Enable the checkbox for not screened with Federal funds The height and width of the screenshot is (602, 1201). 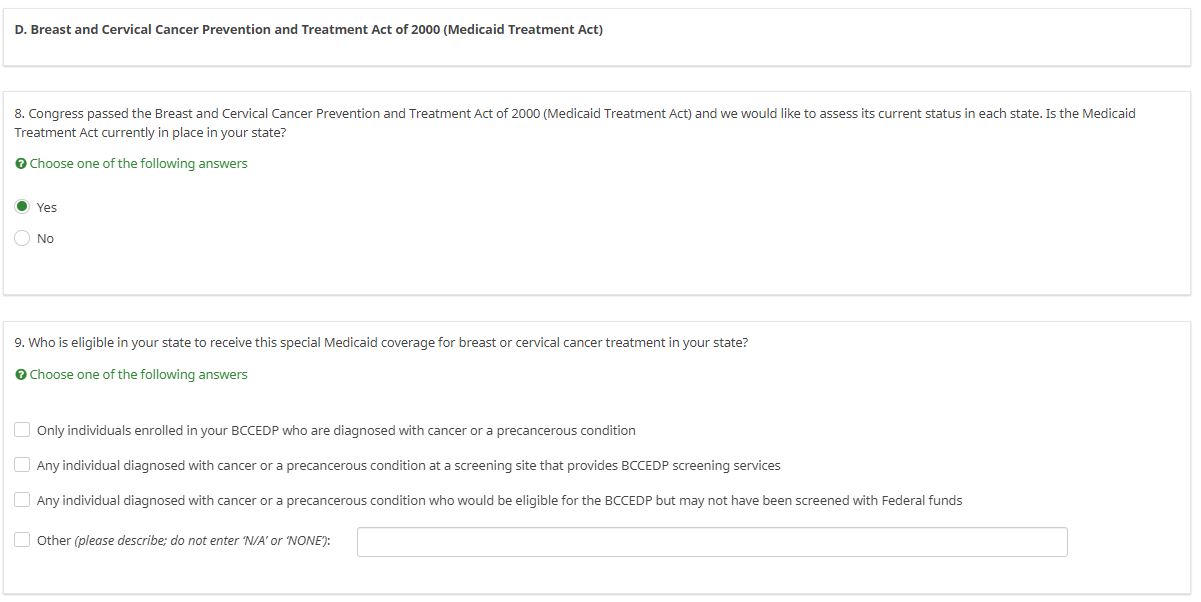pos(22,500)
